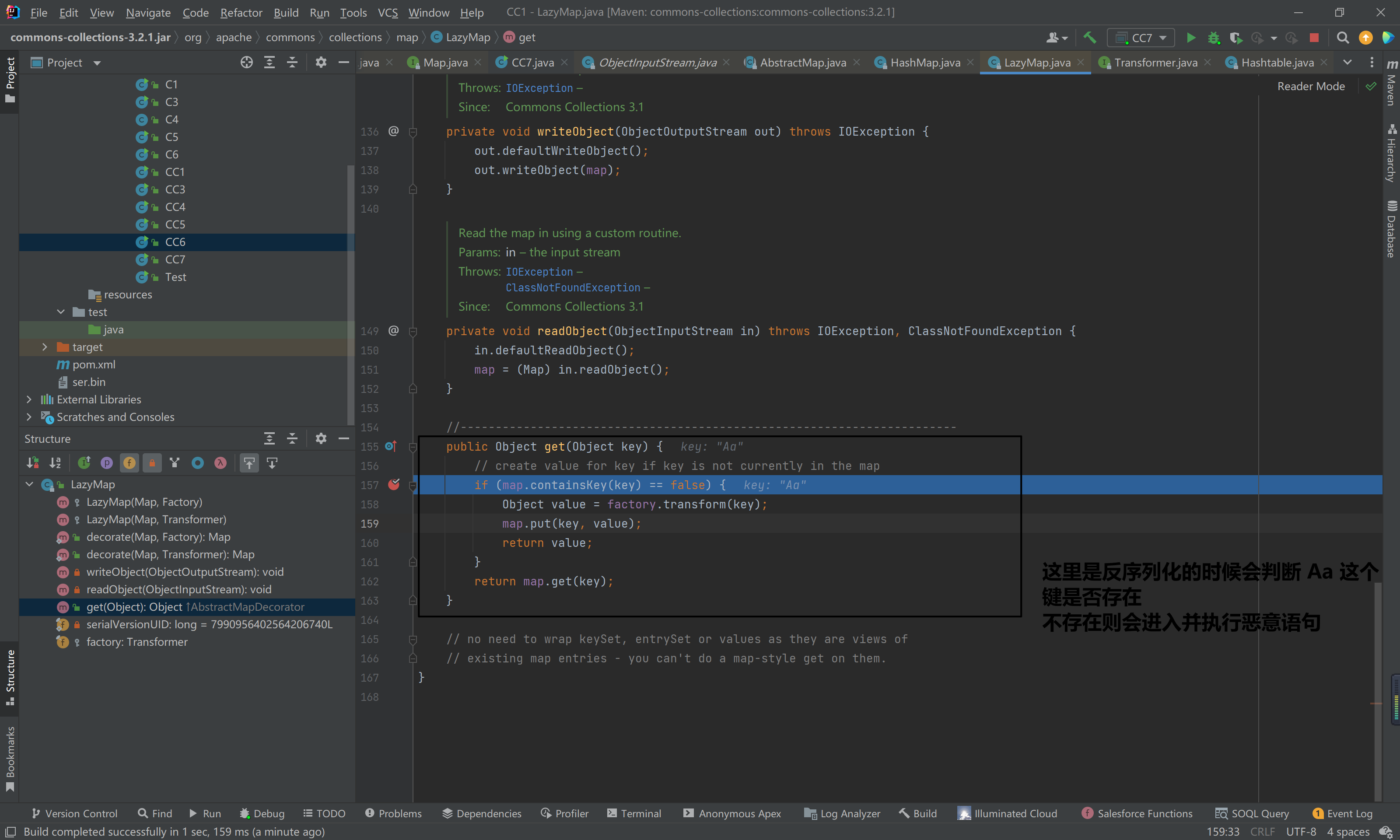The height and width of the screenshot is (840, 1400).
Task: Run the CC7 configuration with the green play icon
Action: tap(1190, 38)
